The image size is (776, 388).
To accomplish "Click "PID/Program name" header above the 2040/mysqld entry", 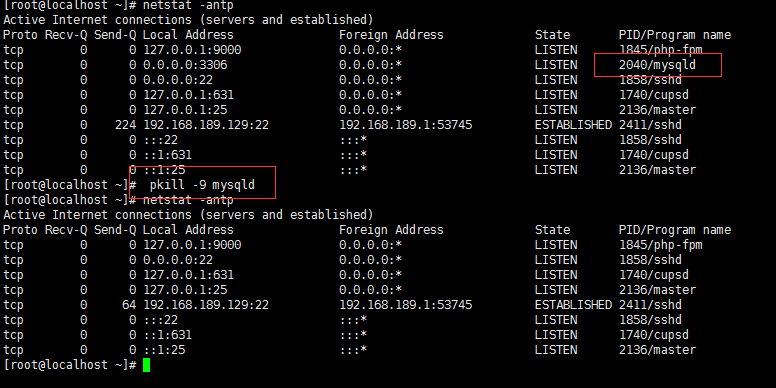I will click(675, 35).
